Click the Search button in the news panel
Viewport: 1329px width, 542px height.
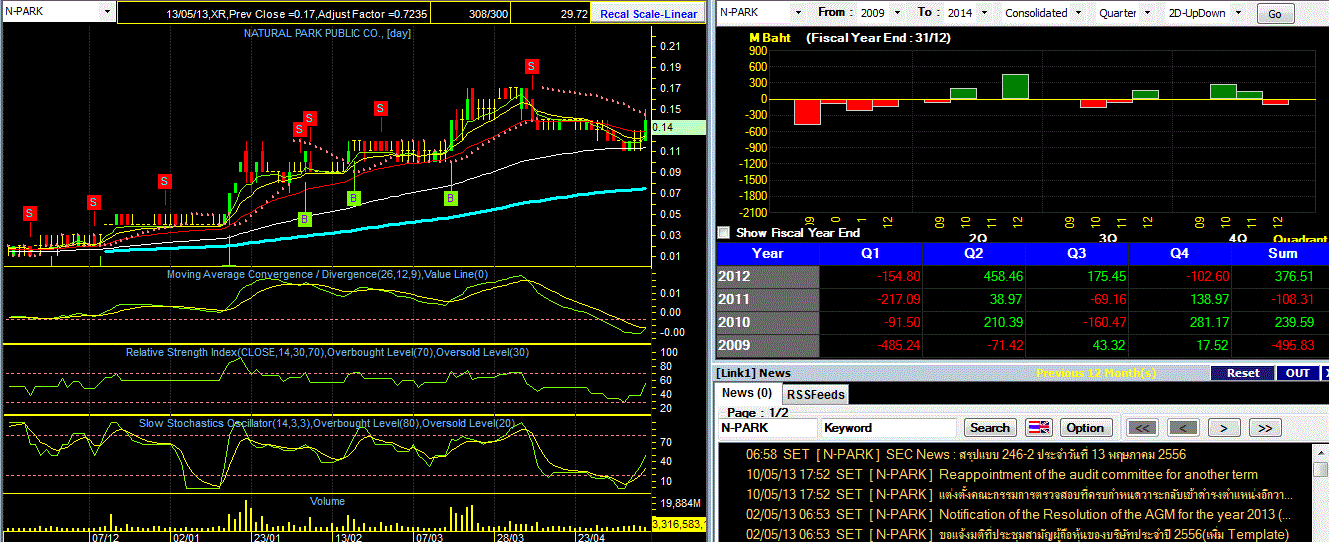tap(990, 427)
